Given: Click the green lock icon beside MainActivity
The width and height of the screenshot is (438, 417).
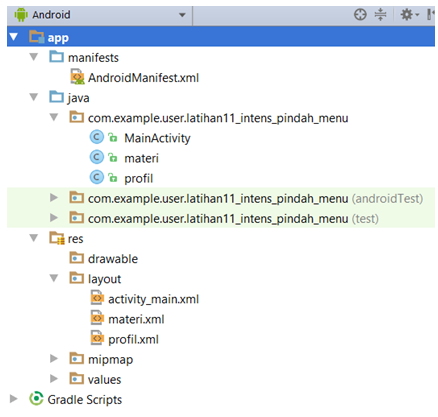Looking at the screenshot, I should (113, 137).
